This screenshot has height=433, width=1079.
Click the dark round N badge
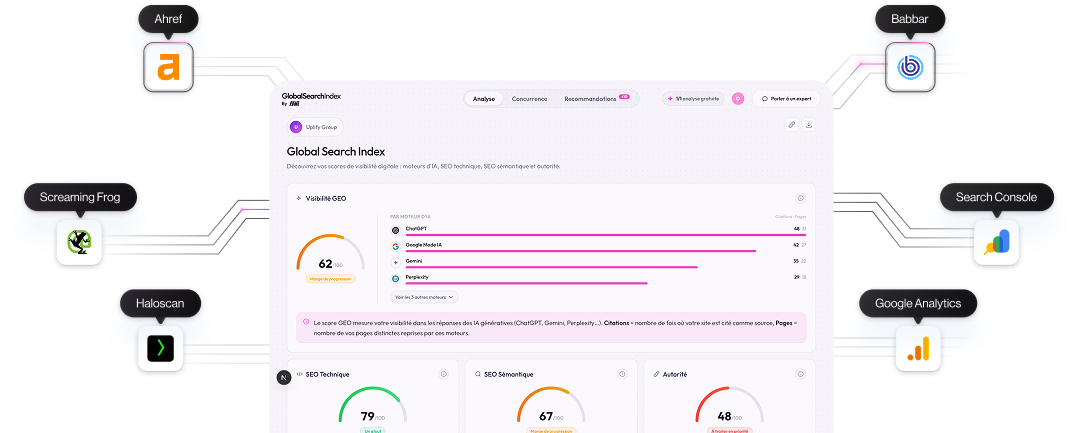tap(284, 377)
